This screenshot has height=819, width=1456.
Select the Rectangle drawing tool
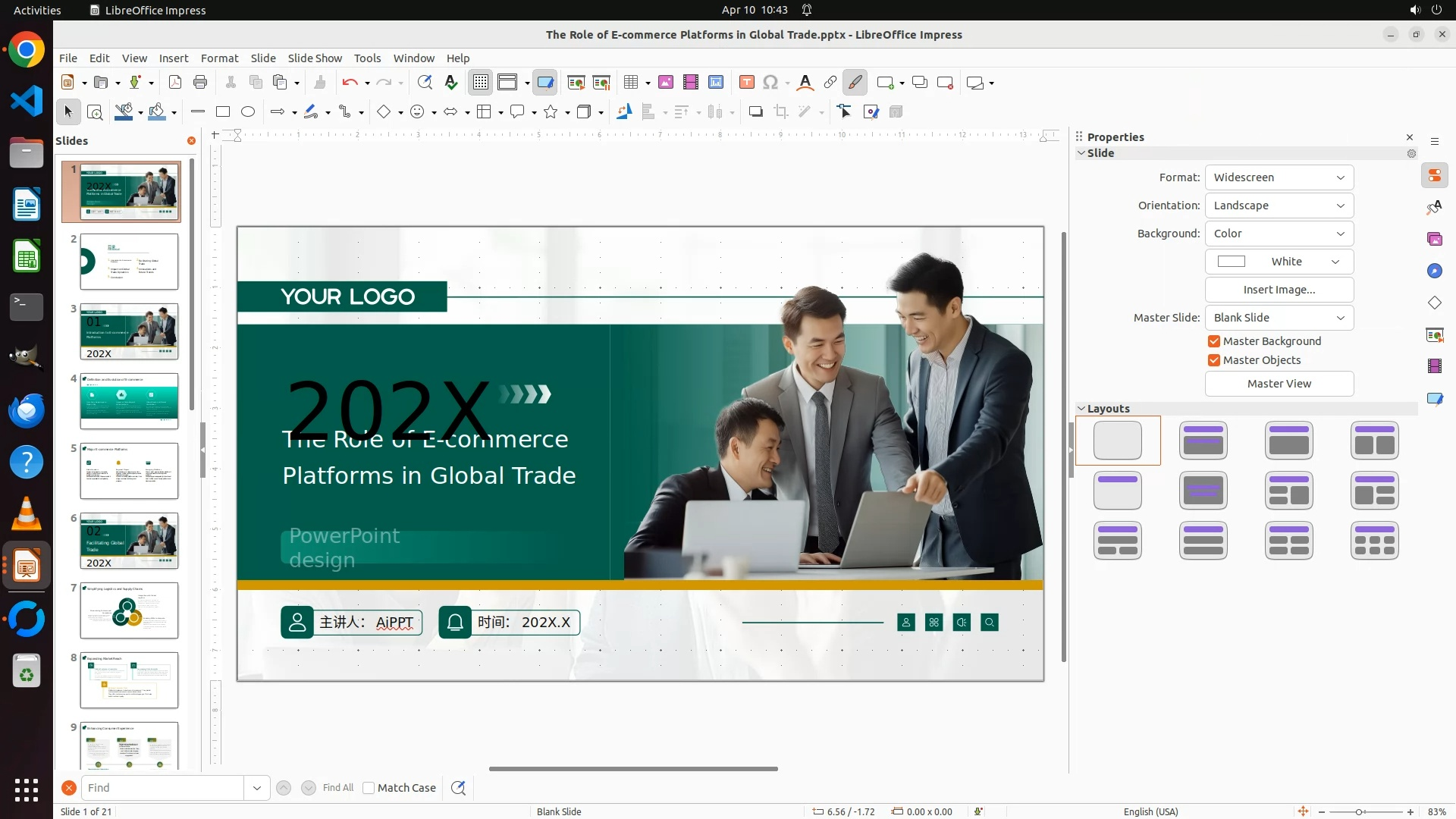click(223, 112)
